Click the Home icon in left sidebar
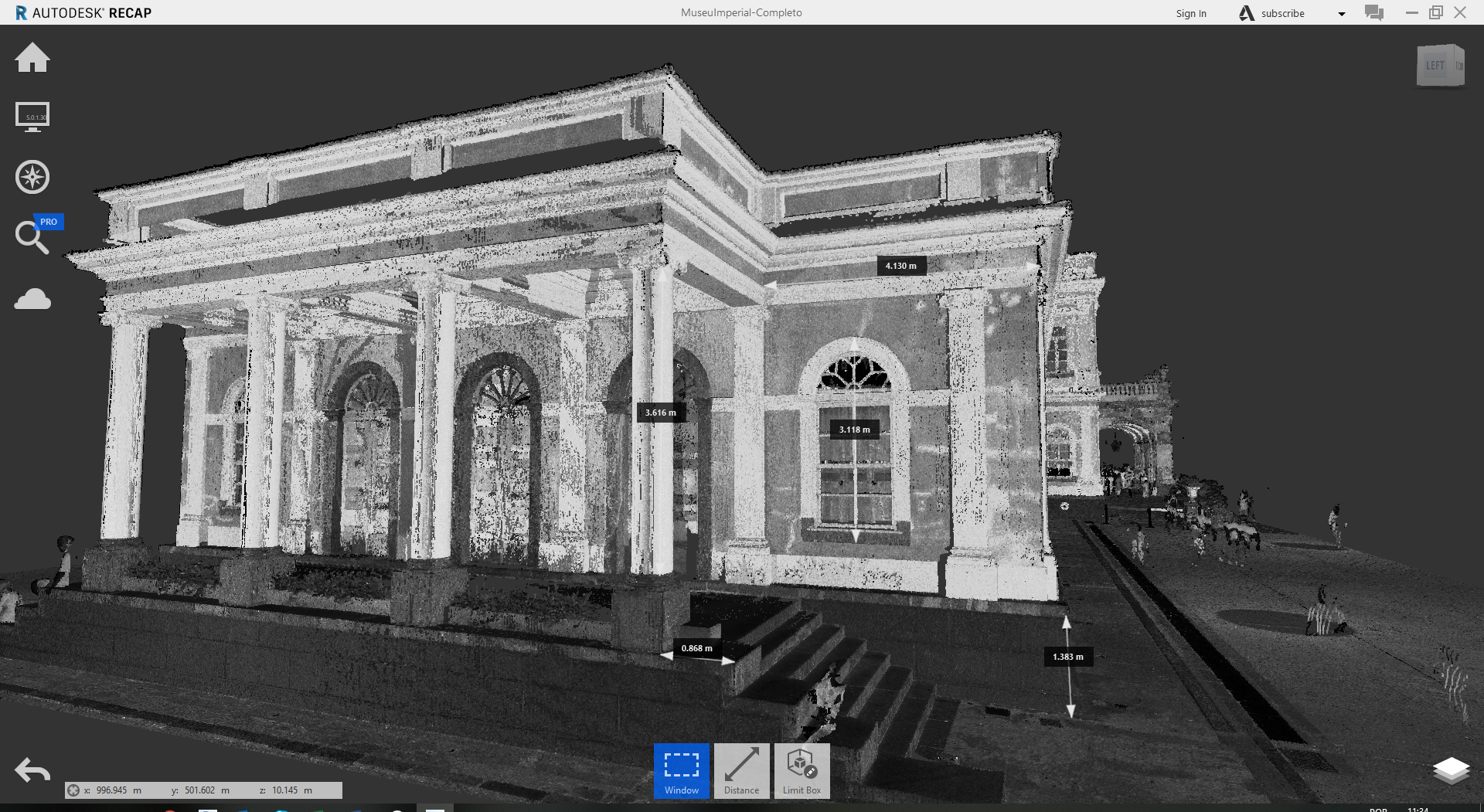Viewport: 1484px width, 812px height. coord(32,58)
